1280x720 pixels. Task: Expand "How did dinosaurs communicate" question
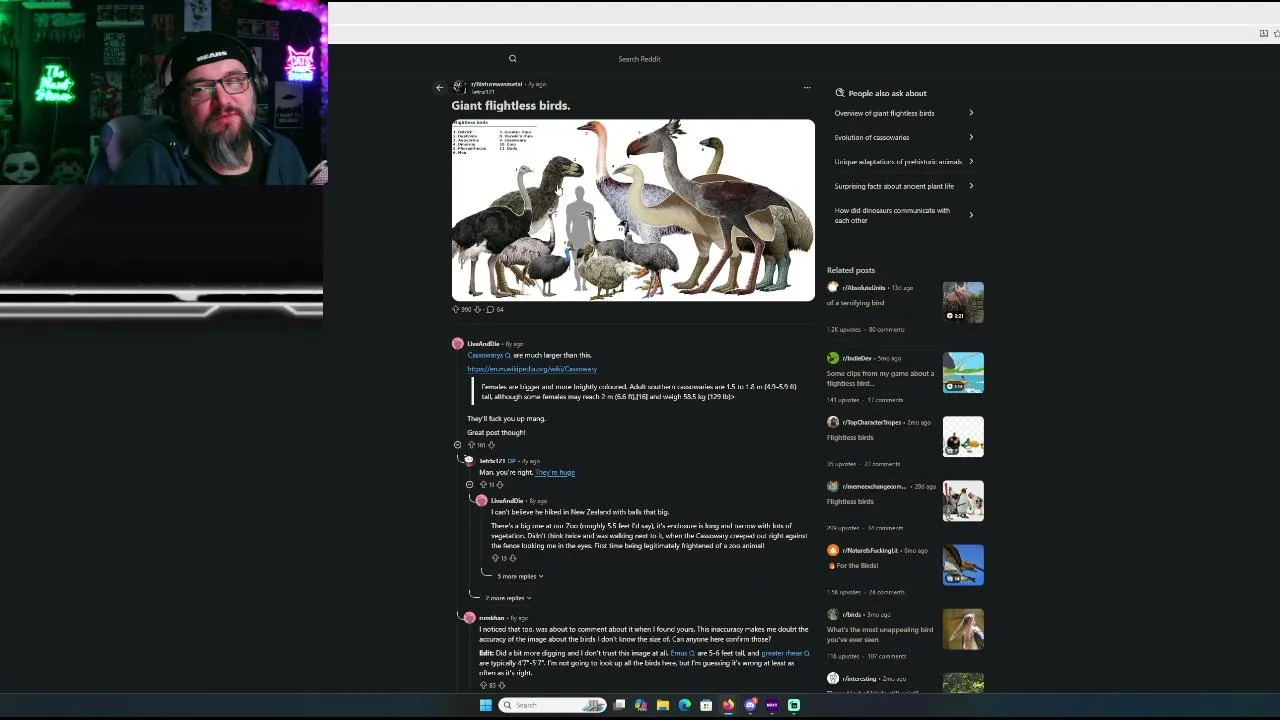coord(904,215)
